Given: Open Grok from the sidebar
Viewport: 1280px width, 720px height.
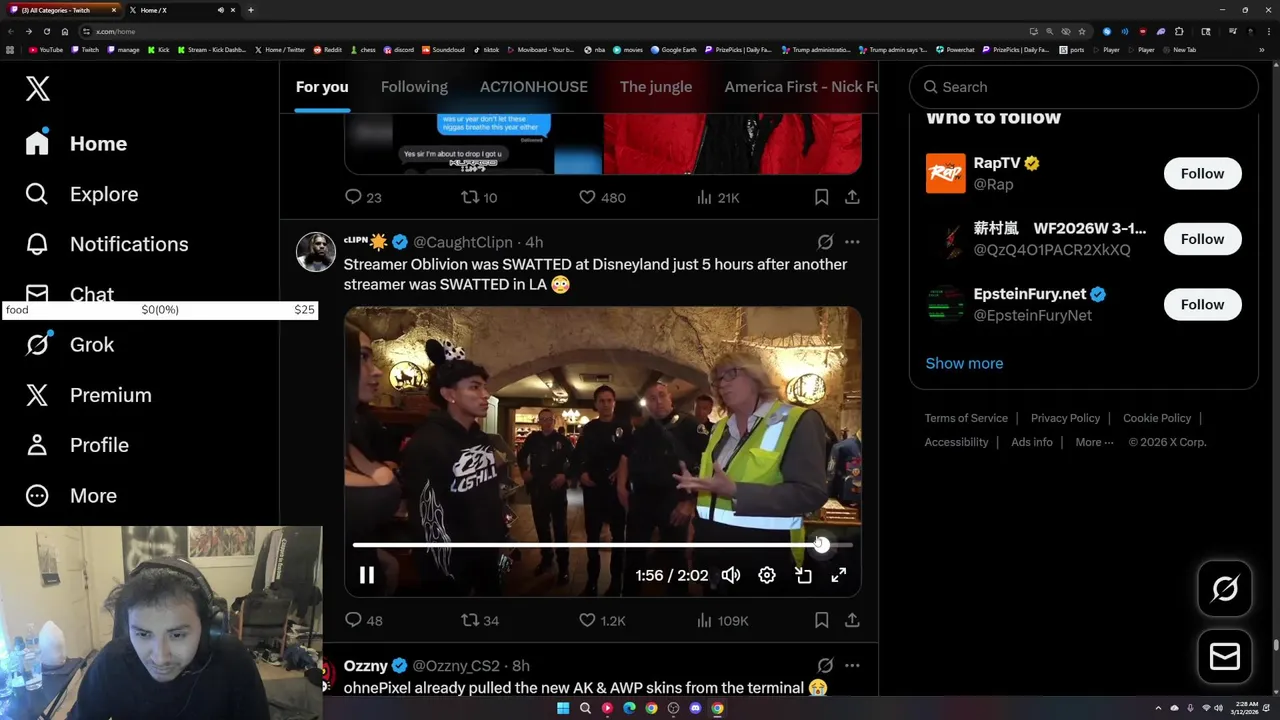Looking at the screenshot, I should [70, 345].
